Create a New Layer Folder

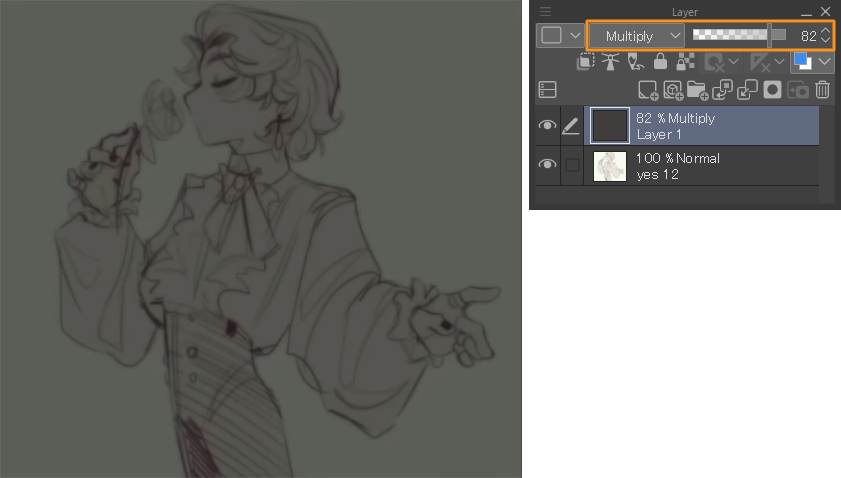[698, 90]
